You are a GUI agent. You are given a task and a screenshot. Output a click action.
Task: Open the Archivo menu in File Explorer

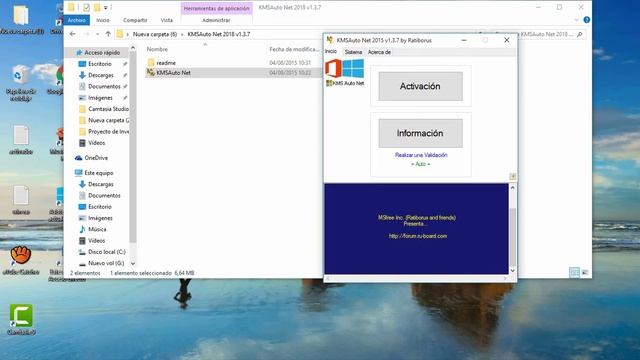coord(77,20)
